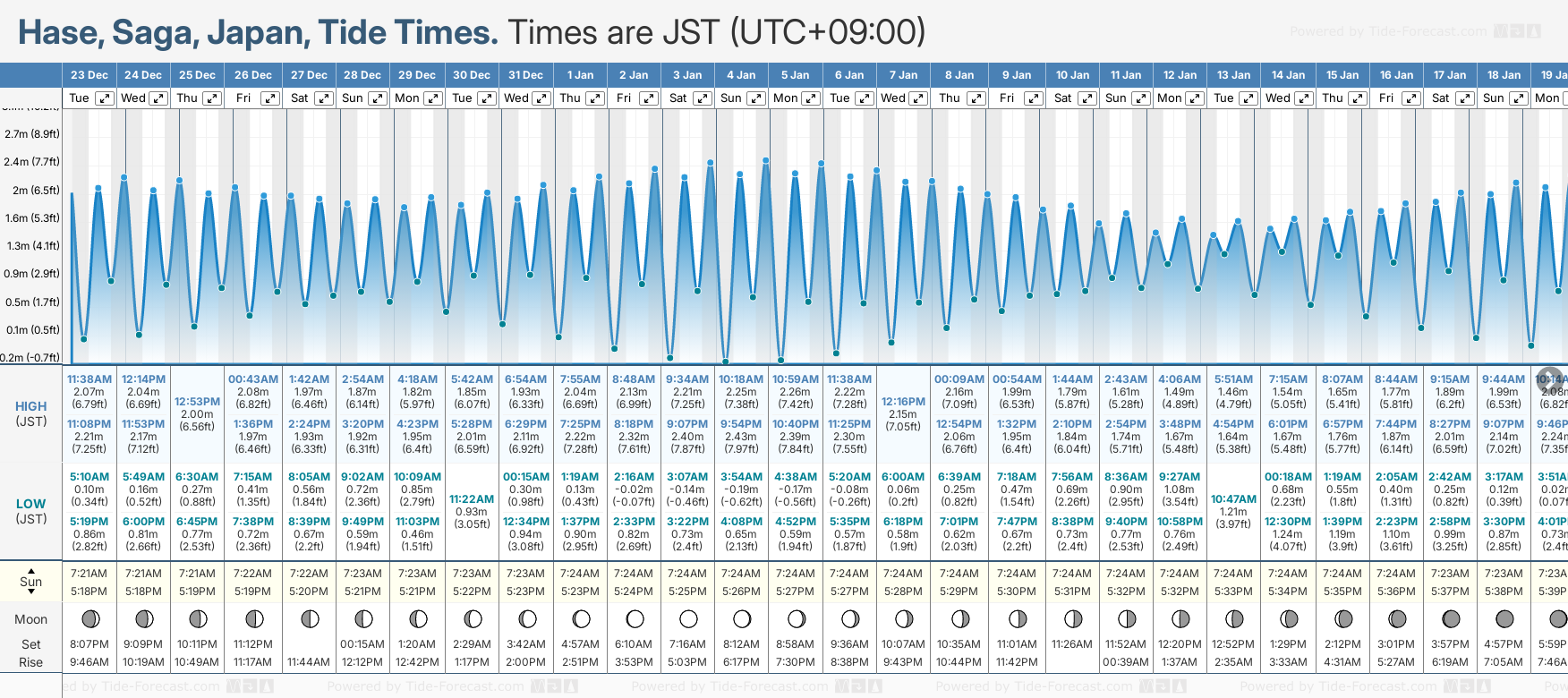
Task: Click the HIGH (JST) row label
Action: (x=31, y=413)
